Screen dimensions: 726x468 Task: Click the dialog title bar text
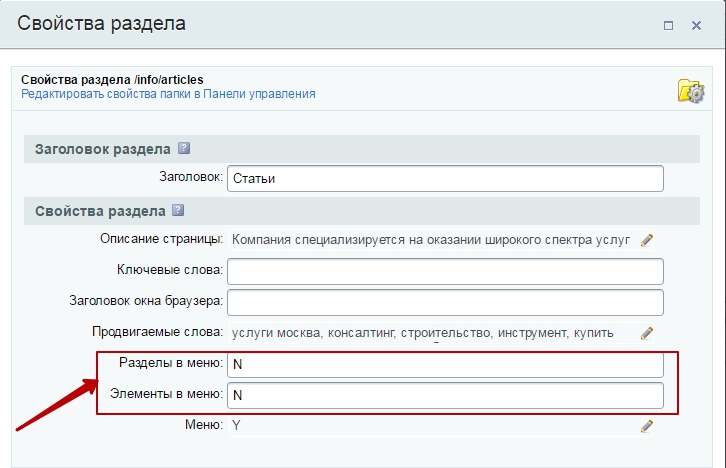pos(100,22)
